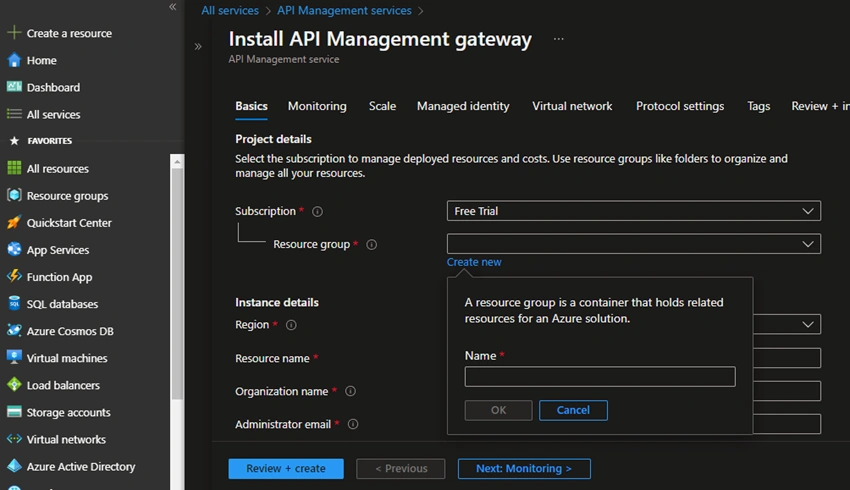Viewport: 850px width, 490px height.
Task: Click Next: Monitoring button
Action: coord(524,468)
